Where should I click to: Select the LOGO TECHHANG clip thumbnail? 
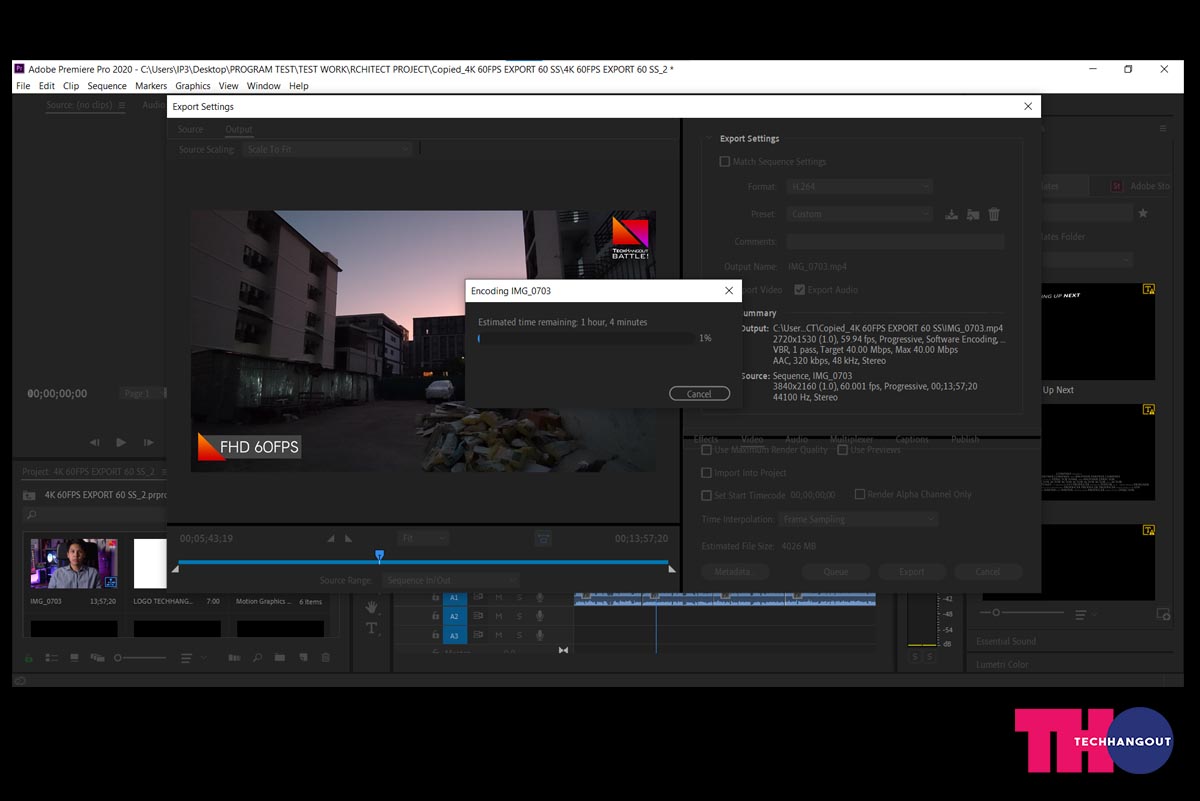pyautogui.click(x=150, y=564)
